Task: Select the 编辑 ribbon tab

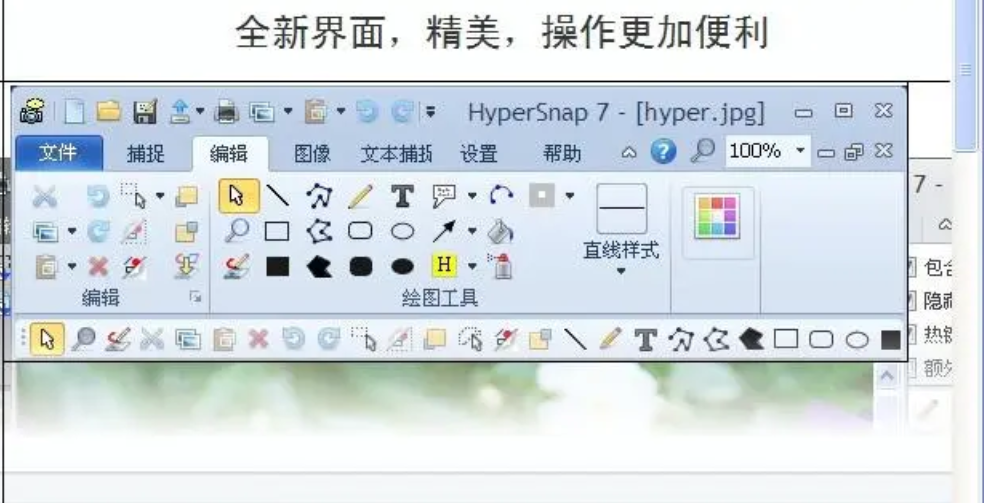Action: point(229,154)
